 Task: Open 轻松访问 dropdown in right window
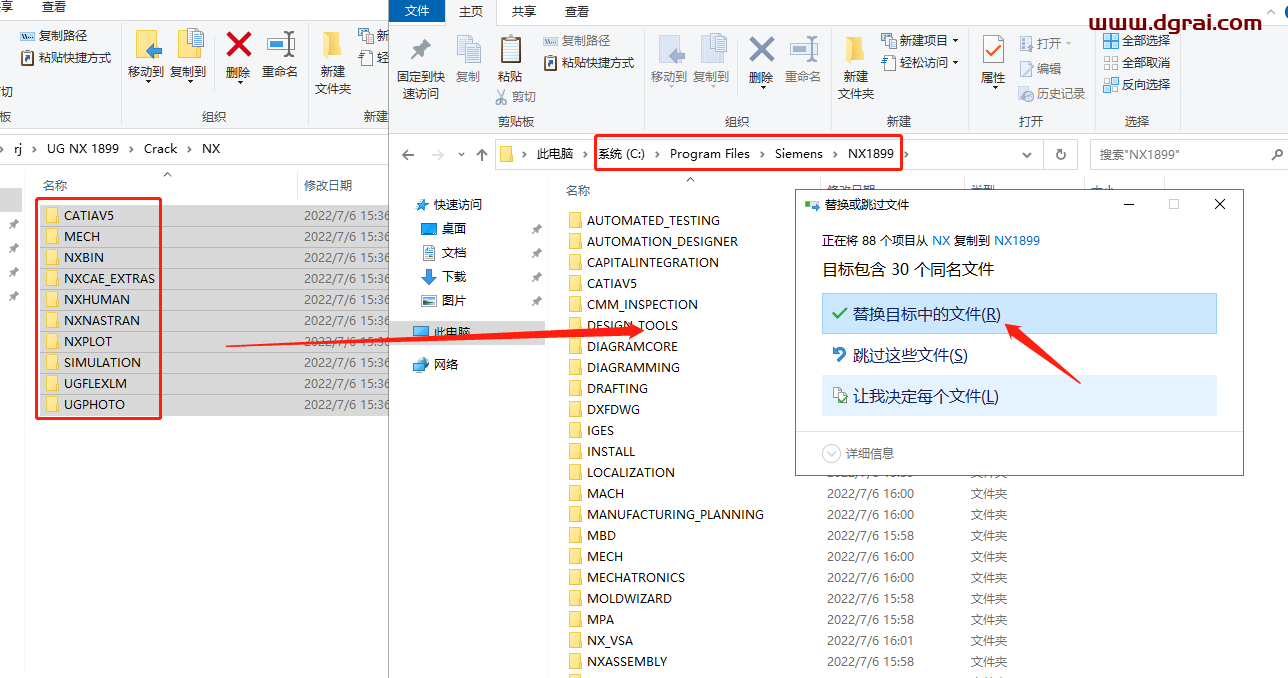pyautogui.click(x=920, y=62)
